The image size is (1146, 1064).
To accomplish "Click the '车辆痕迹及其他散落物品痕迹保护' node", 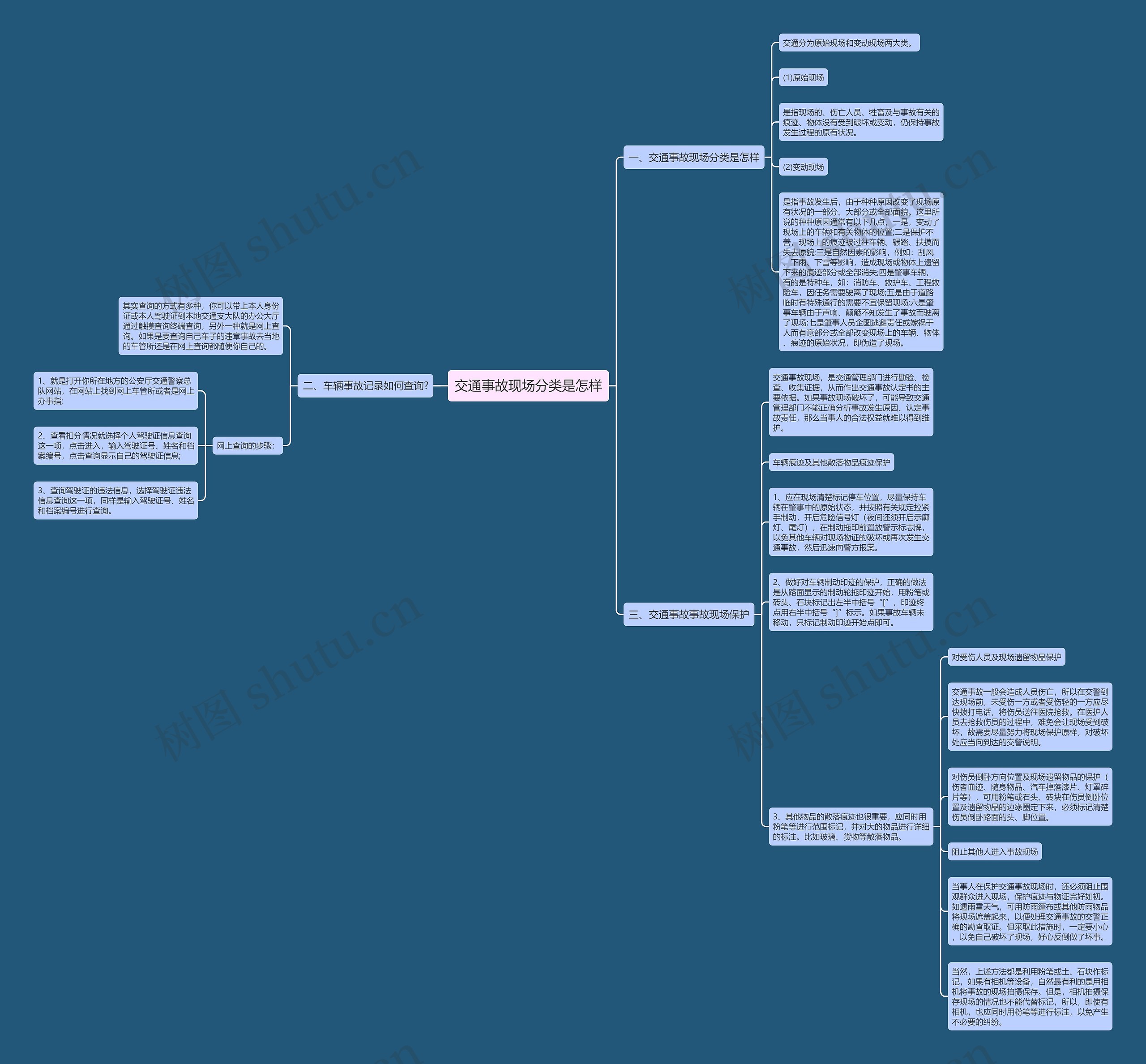I will click(x=850, y=463).
